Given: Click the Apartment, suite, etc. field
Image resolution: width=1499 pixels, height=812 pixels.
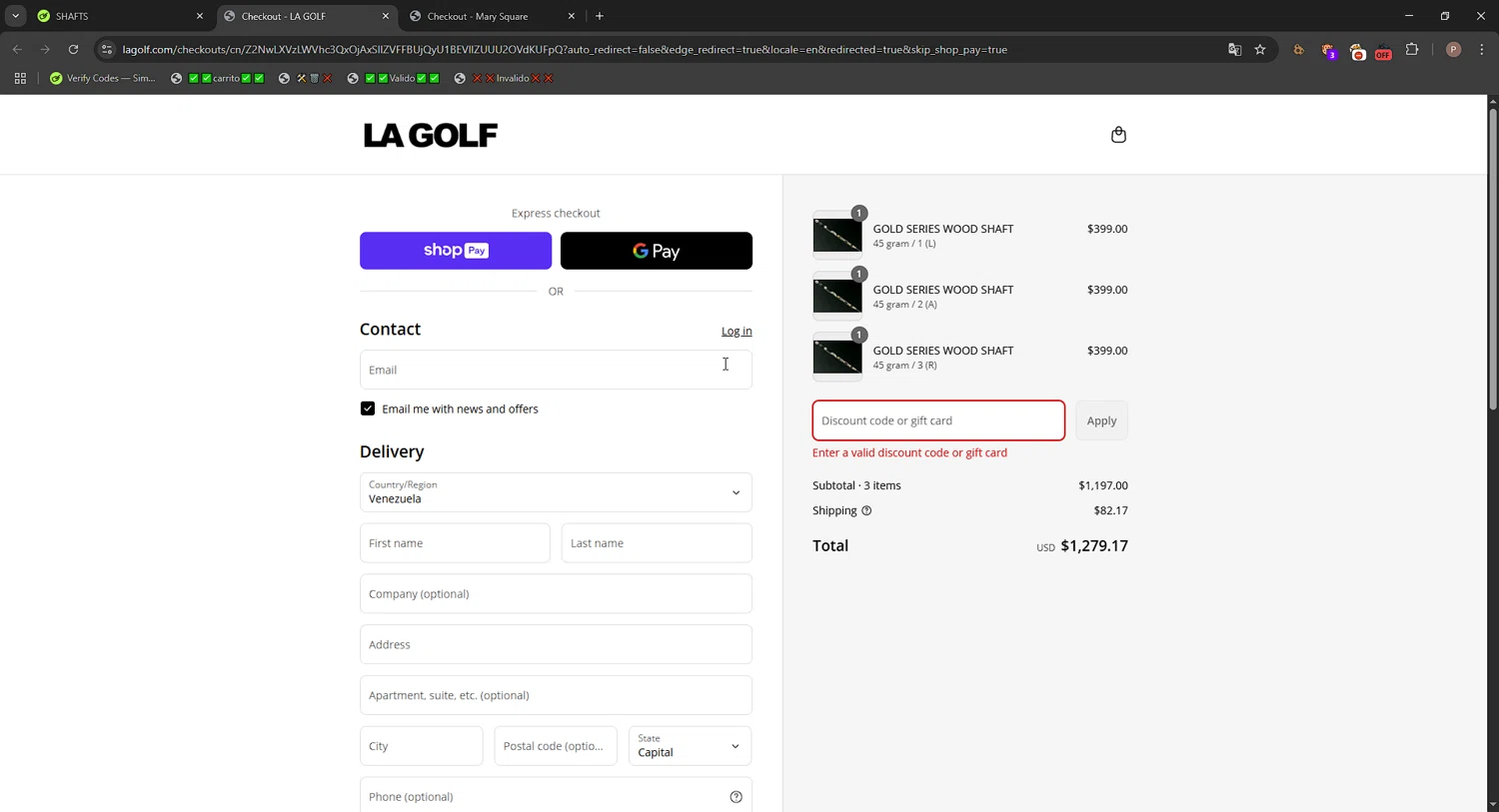Looking at the screenshot, I should tap(556, 695).
